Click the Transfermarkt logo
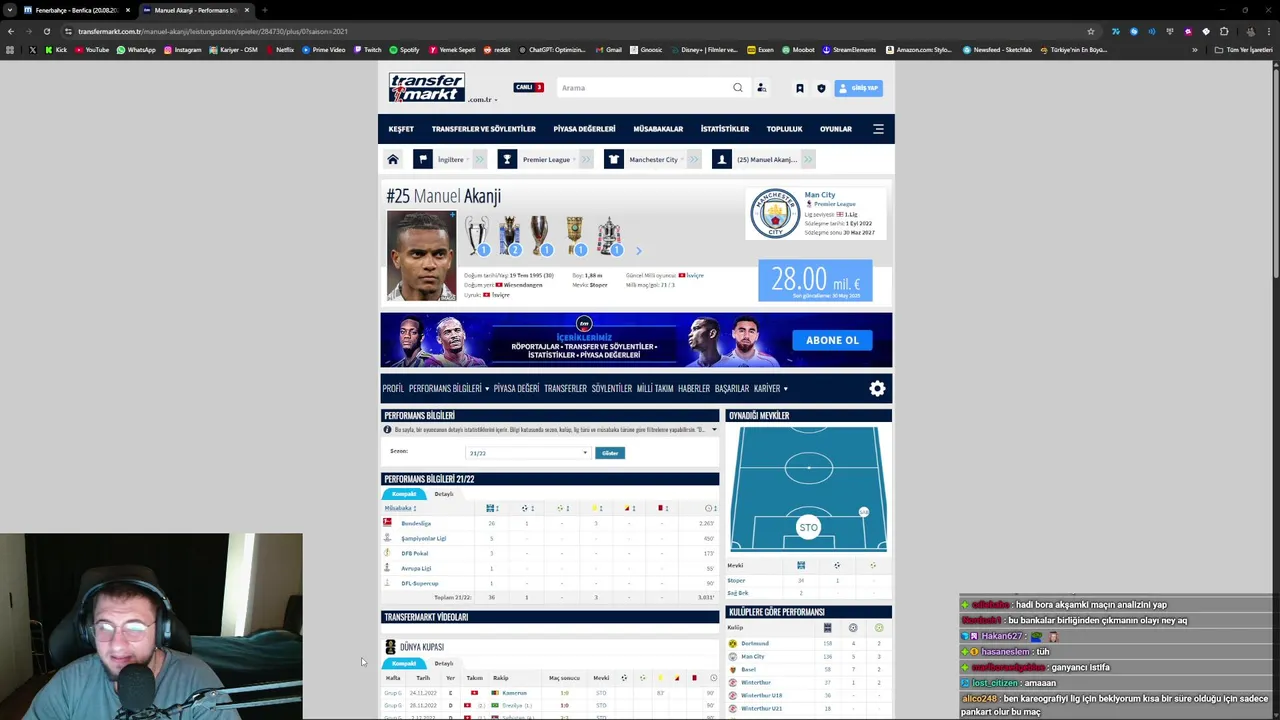This screenshot has height=720, width=1280. 427,87
